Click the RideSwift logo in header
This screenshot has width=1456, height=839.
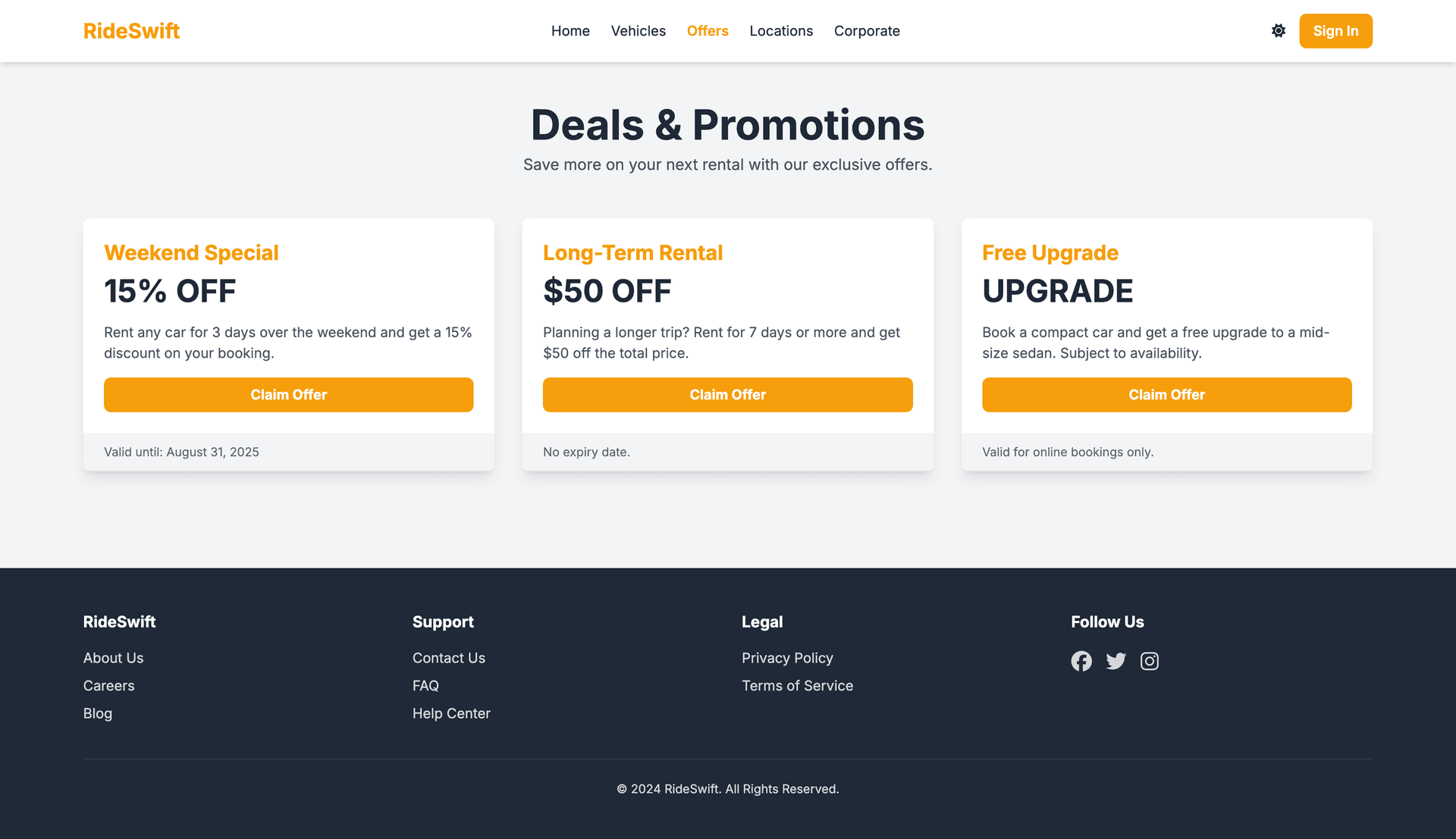click(x=131, y=31)
